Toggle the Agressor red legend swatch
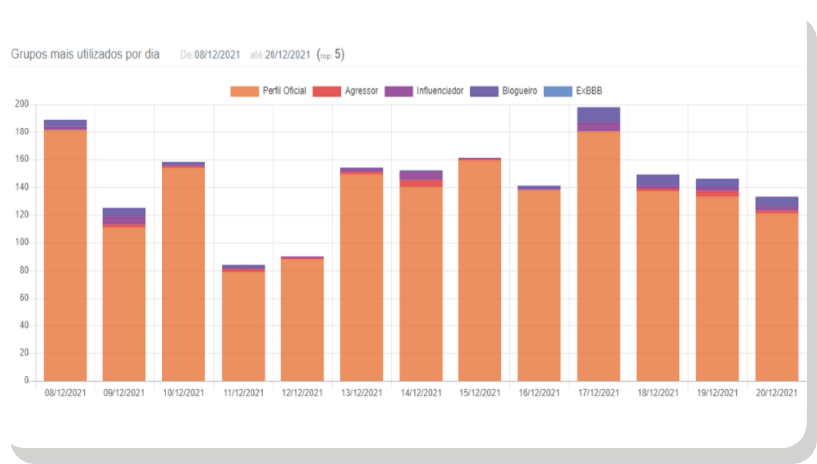The height and width of the screenshot is (464, 817). (327, 91)
